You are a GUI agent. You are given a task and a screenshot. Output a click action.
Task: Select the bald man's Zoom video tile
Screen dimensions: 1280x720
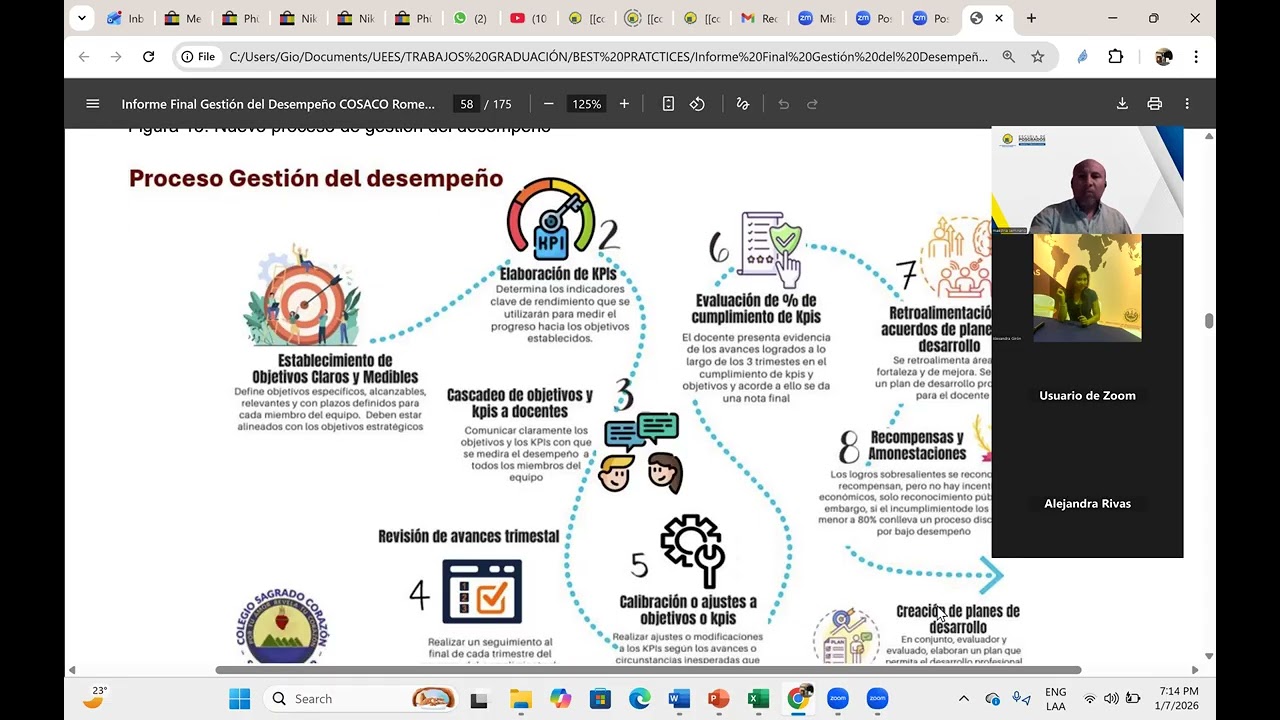pyautogui.click(x=1087, y=180)
